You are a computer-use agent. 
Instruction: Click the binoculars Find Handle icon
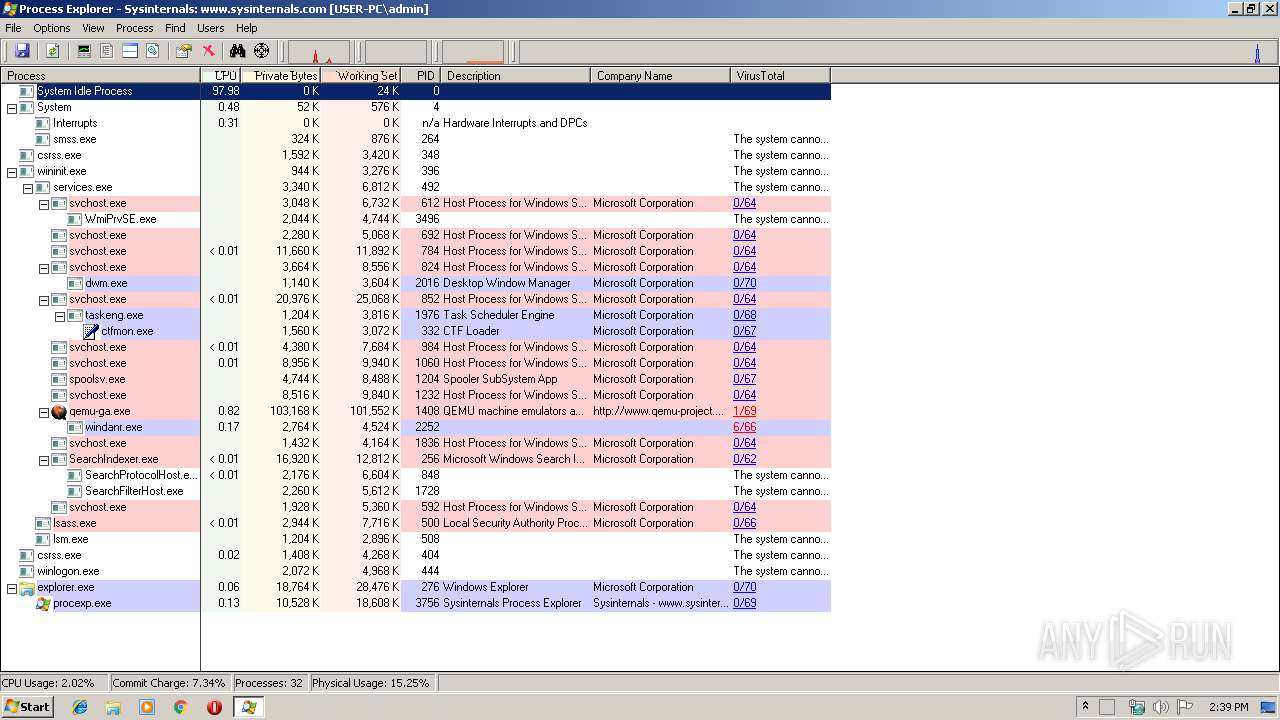coord(238,51)
